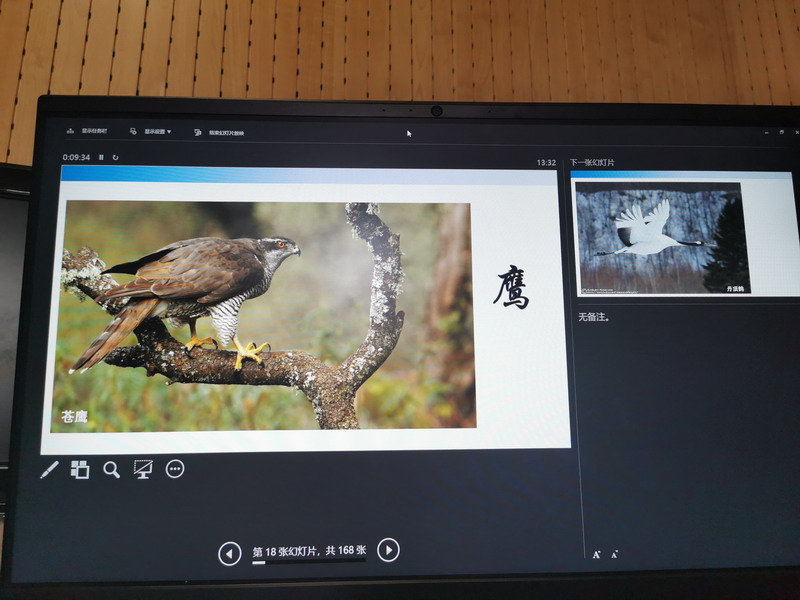Click the slide counter text 第 18 张幻灯片

[x=308, y=551]
